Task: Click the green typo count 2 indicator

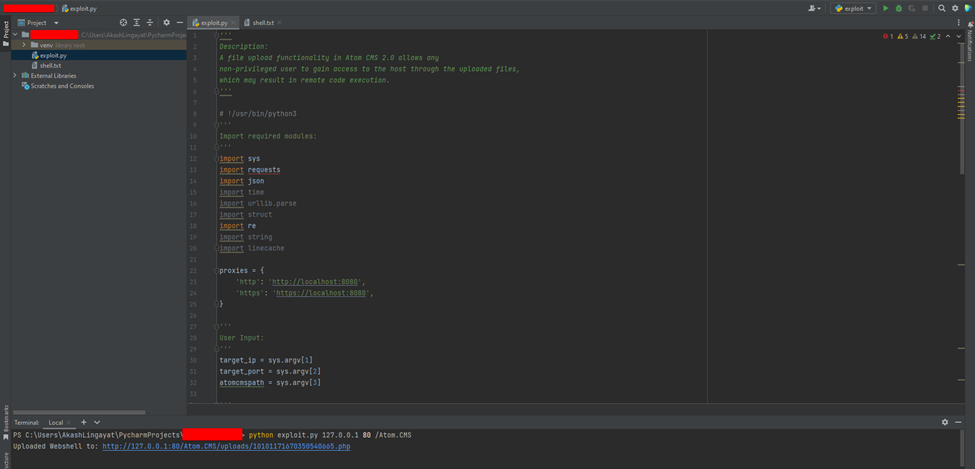Action: (x=935, y=37)
